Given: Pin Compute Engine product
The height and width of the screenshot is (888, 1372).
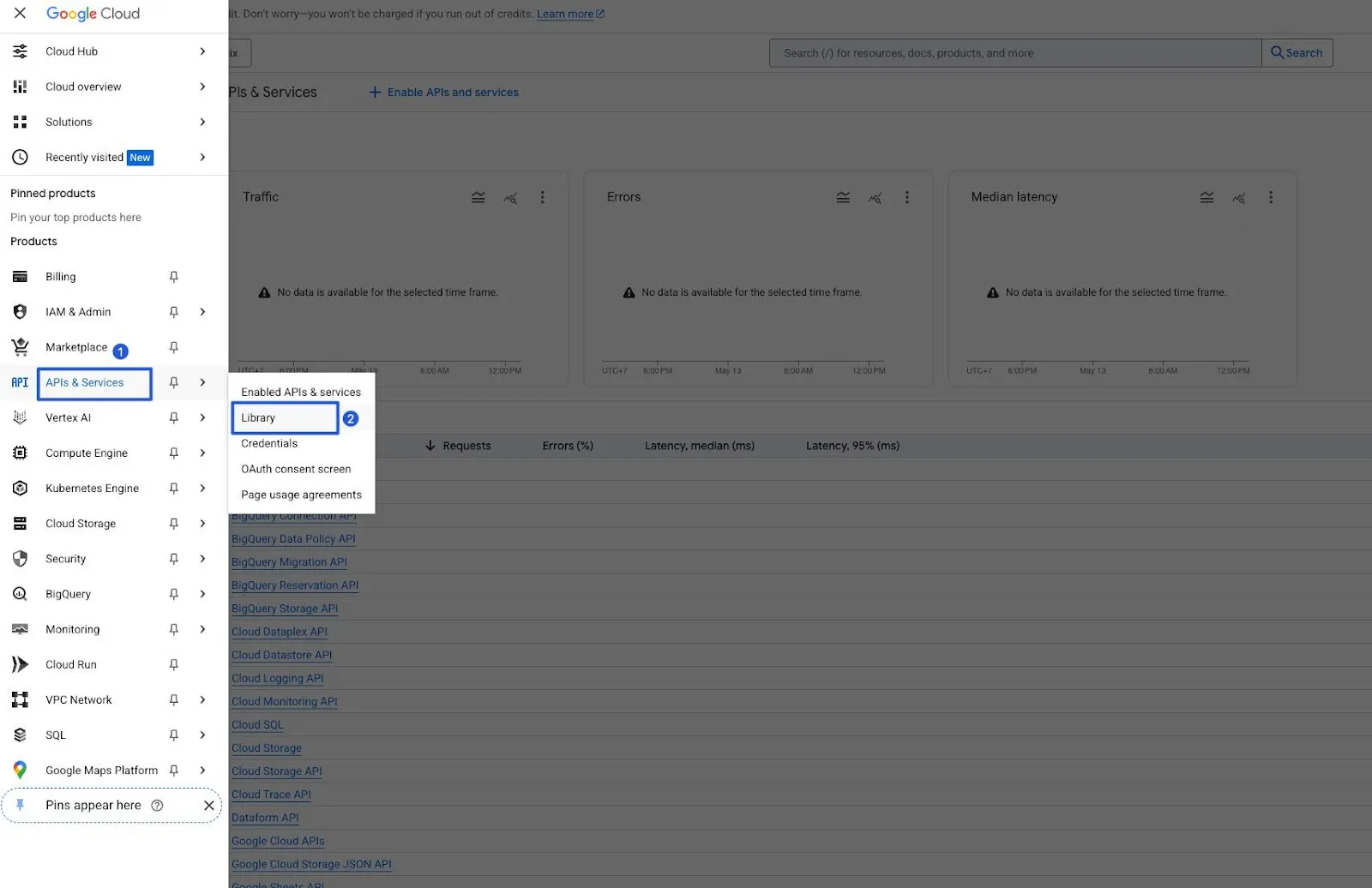Looking at the screenshot, I should (x=173, y=453).
